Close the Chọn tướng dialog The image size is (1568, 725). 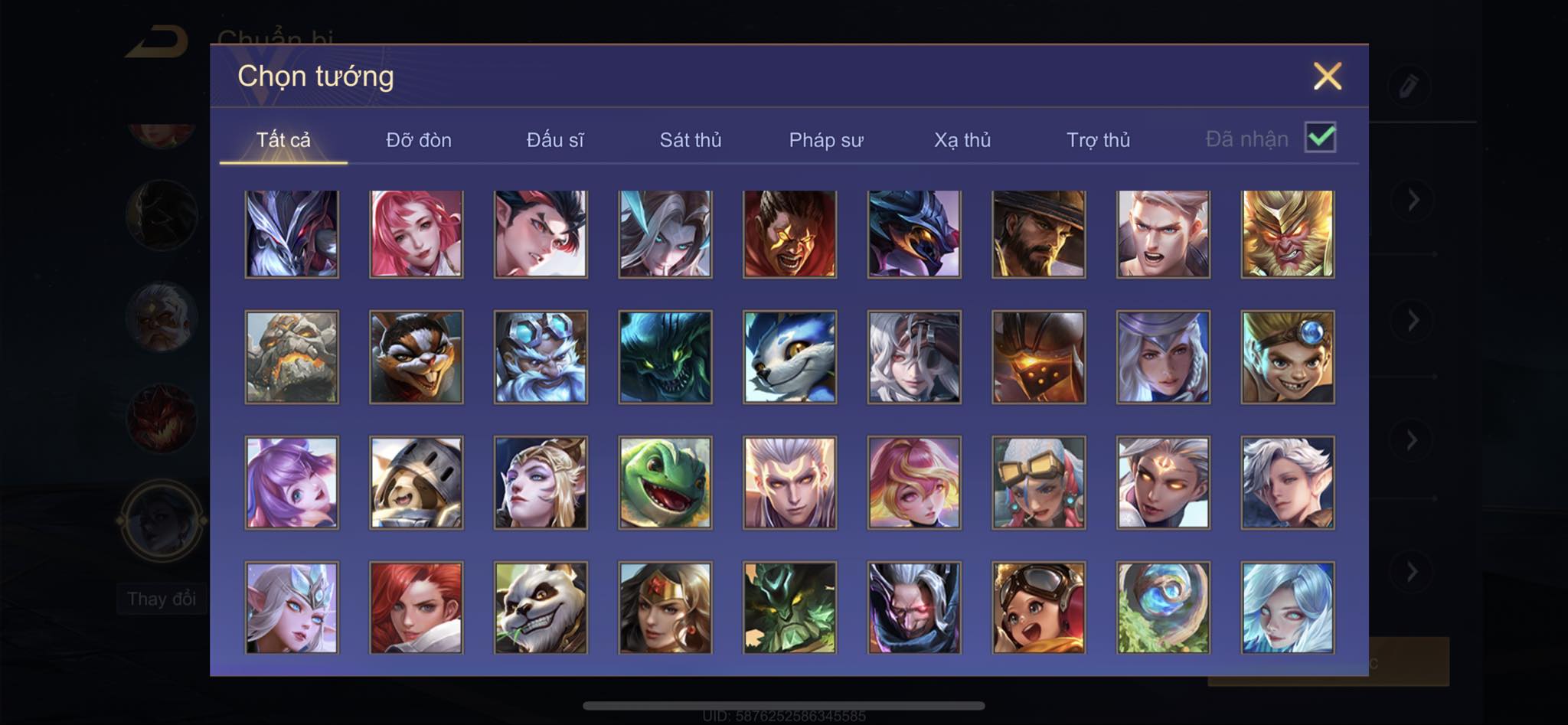coord(1328,76)
